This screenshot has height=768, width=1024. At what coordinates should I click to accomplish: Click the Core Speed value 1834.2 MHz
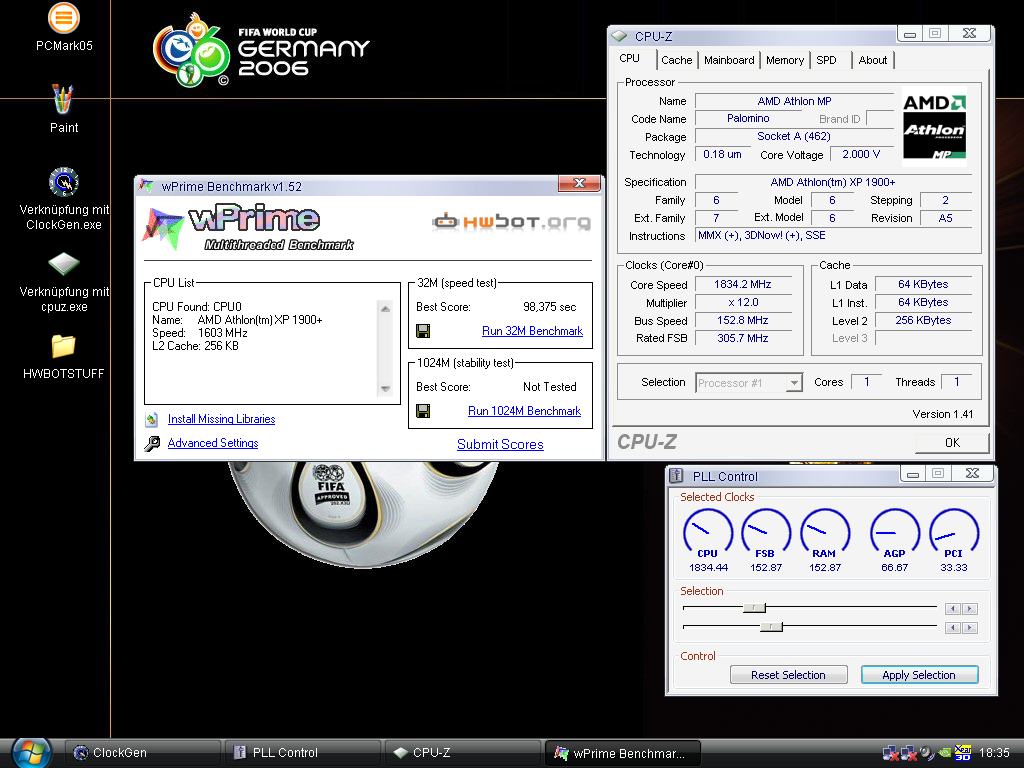click(x=743, y=284)
